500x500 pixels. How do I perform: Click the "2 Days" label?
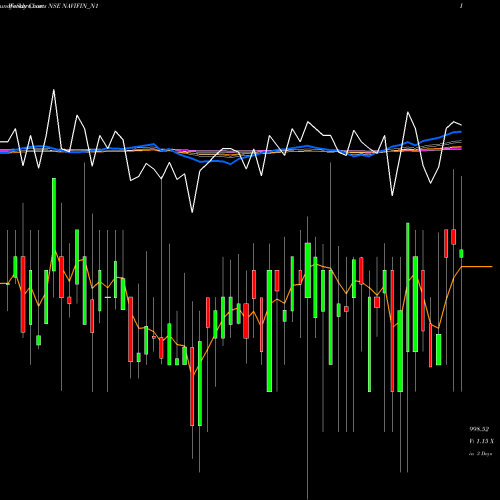click(x=484, y=454)
